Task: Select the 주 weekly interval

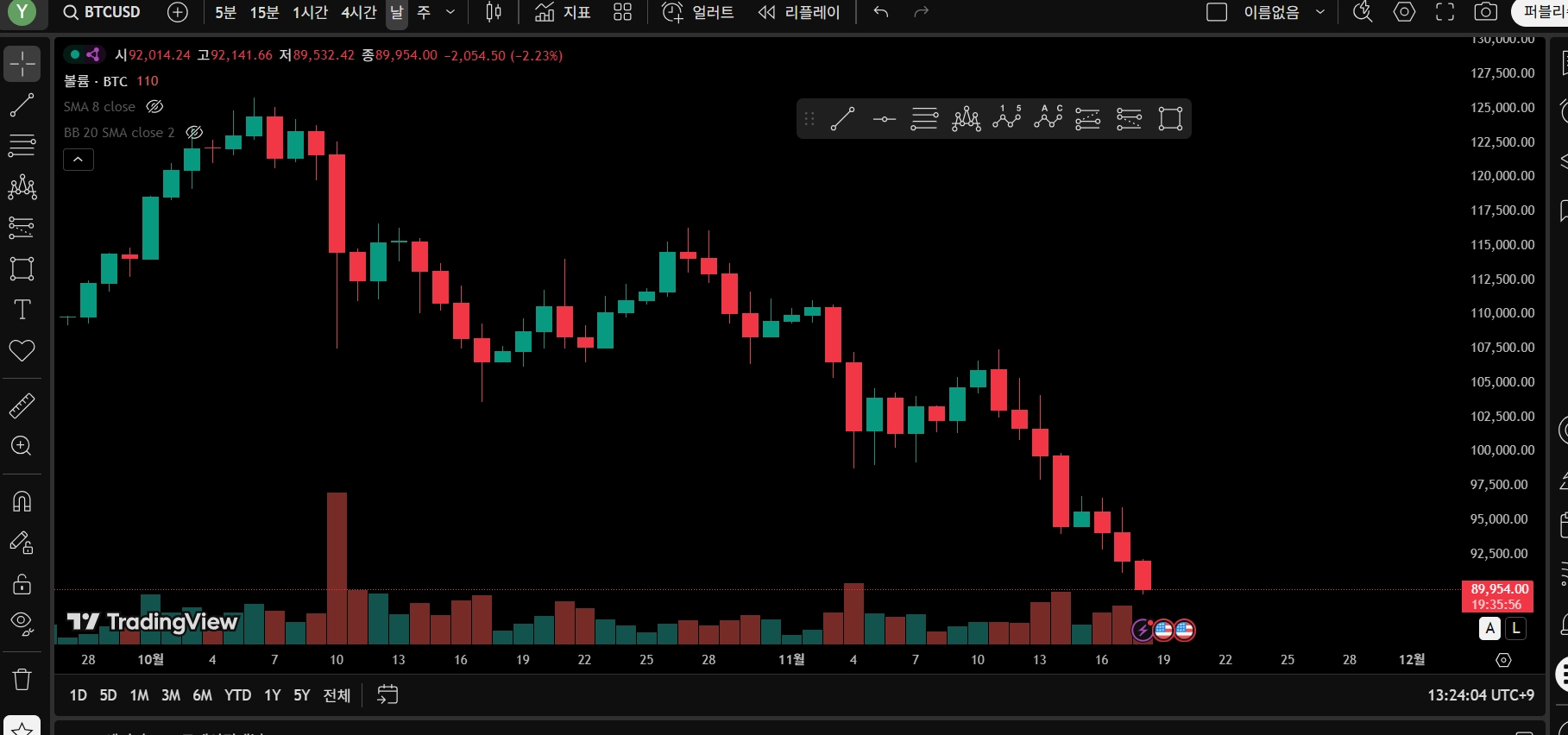Action: [424, 12]
